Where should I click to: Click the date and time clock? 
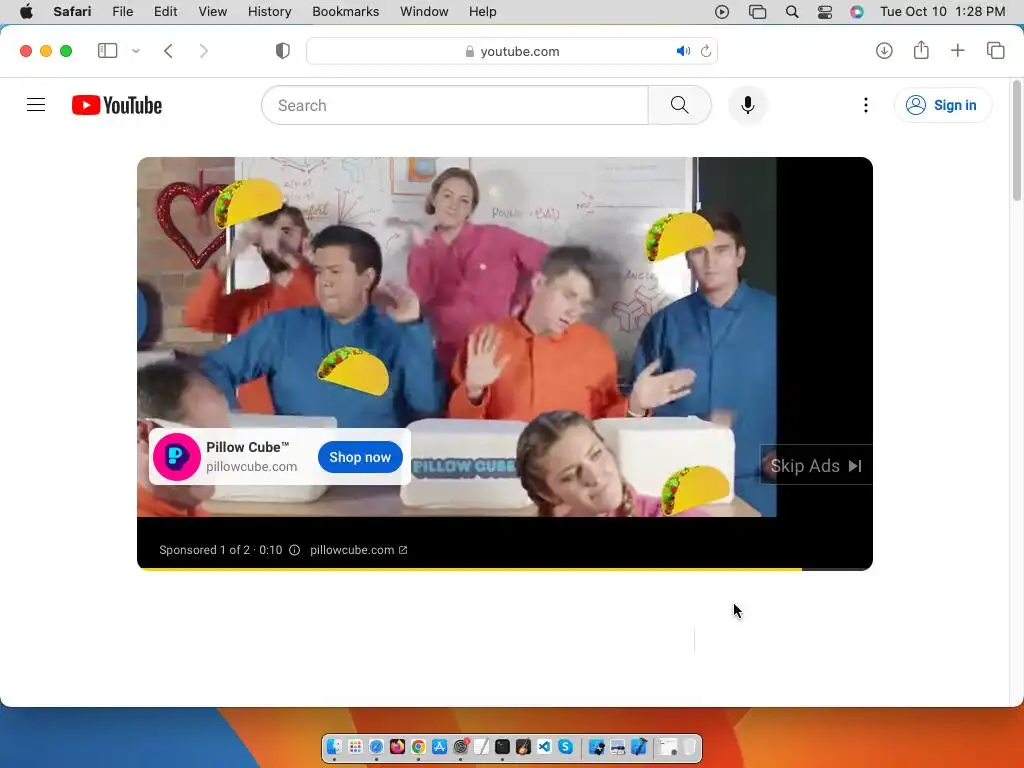[x=942, y=12]
